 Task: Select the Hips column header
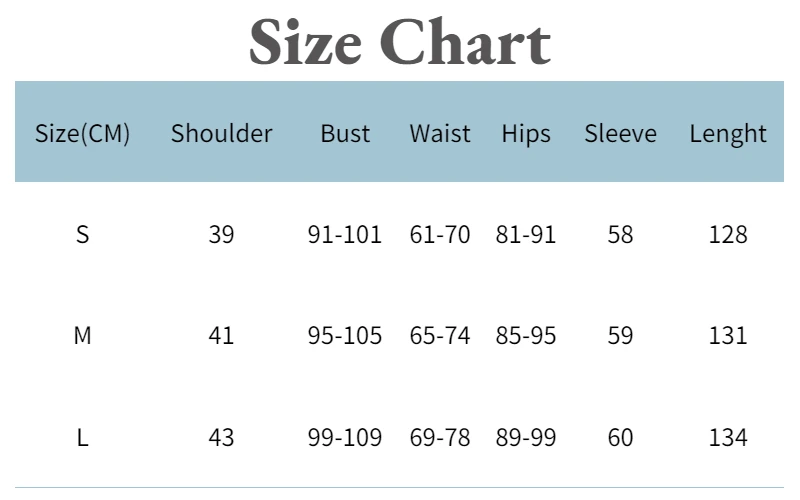tap(526, 134)
